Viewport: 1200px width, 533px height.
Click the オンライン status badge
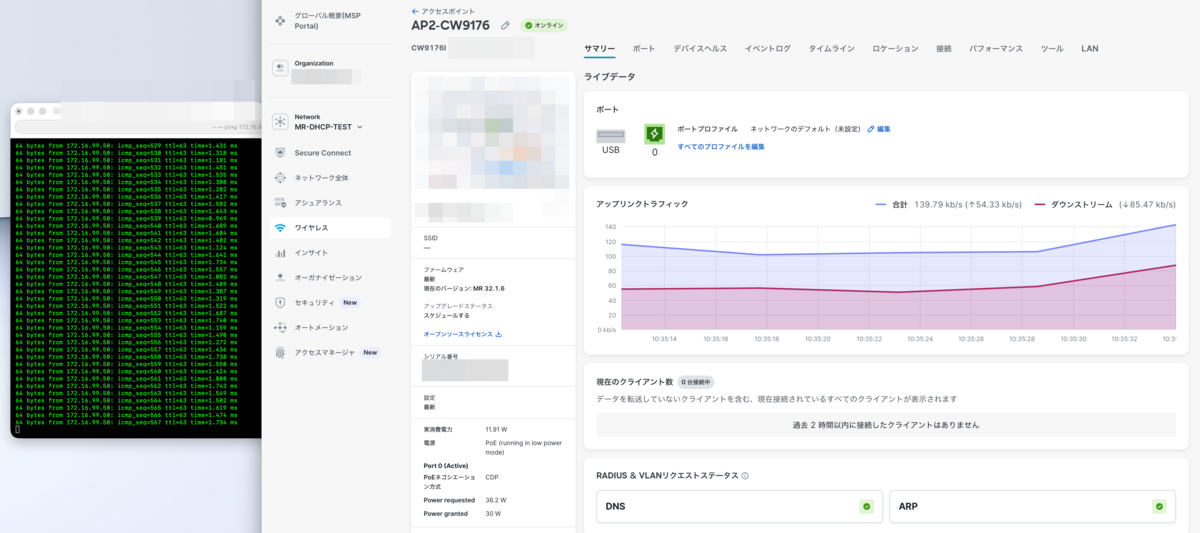pyautogui.click(x=542, y=26)
